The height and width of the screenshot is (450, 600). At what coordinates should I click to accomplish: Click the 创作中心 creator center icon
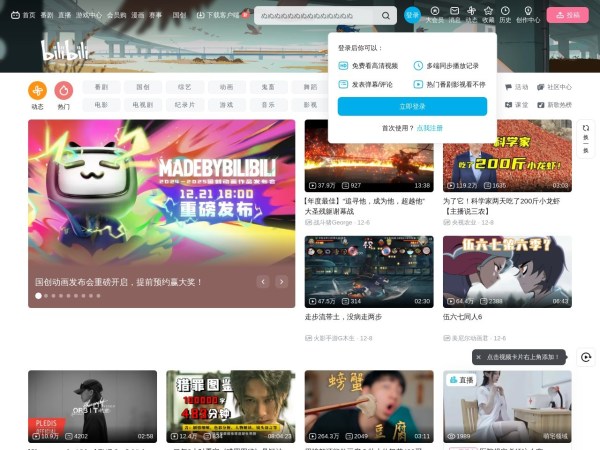click(527, 14)
